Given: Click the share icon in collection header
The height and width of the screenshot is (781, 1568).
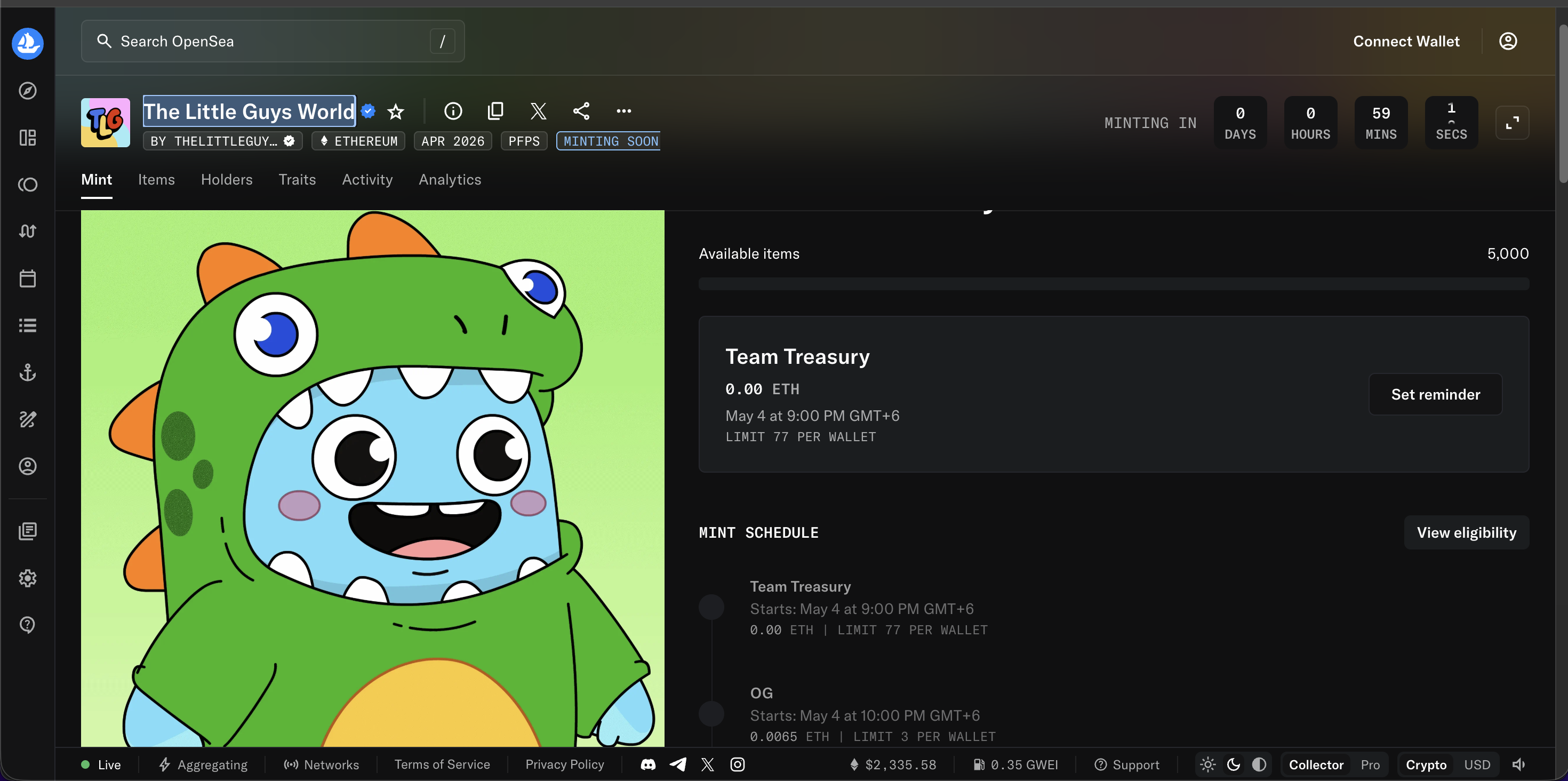Looking at the screenshot, I should (581, 111).
